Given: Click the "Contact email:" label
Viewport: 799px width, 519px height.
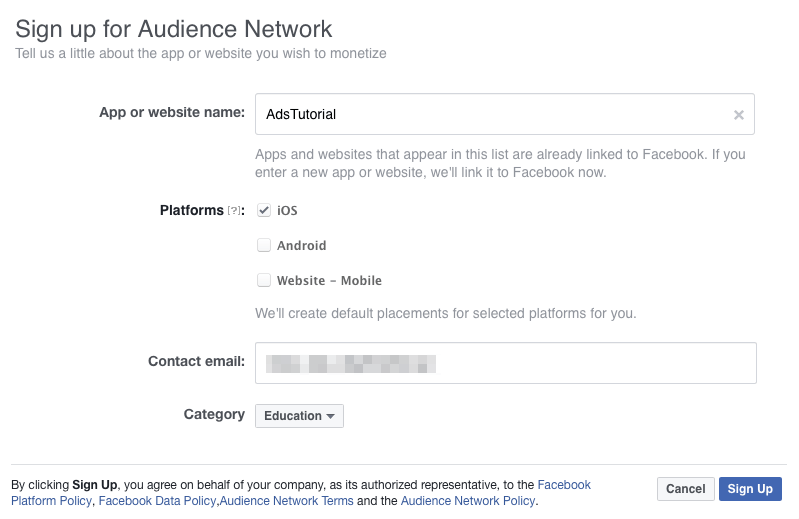Looking at the screenshot, I should click(x=196, y=361).
